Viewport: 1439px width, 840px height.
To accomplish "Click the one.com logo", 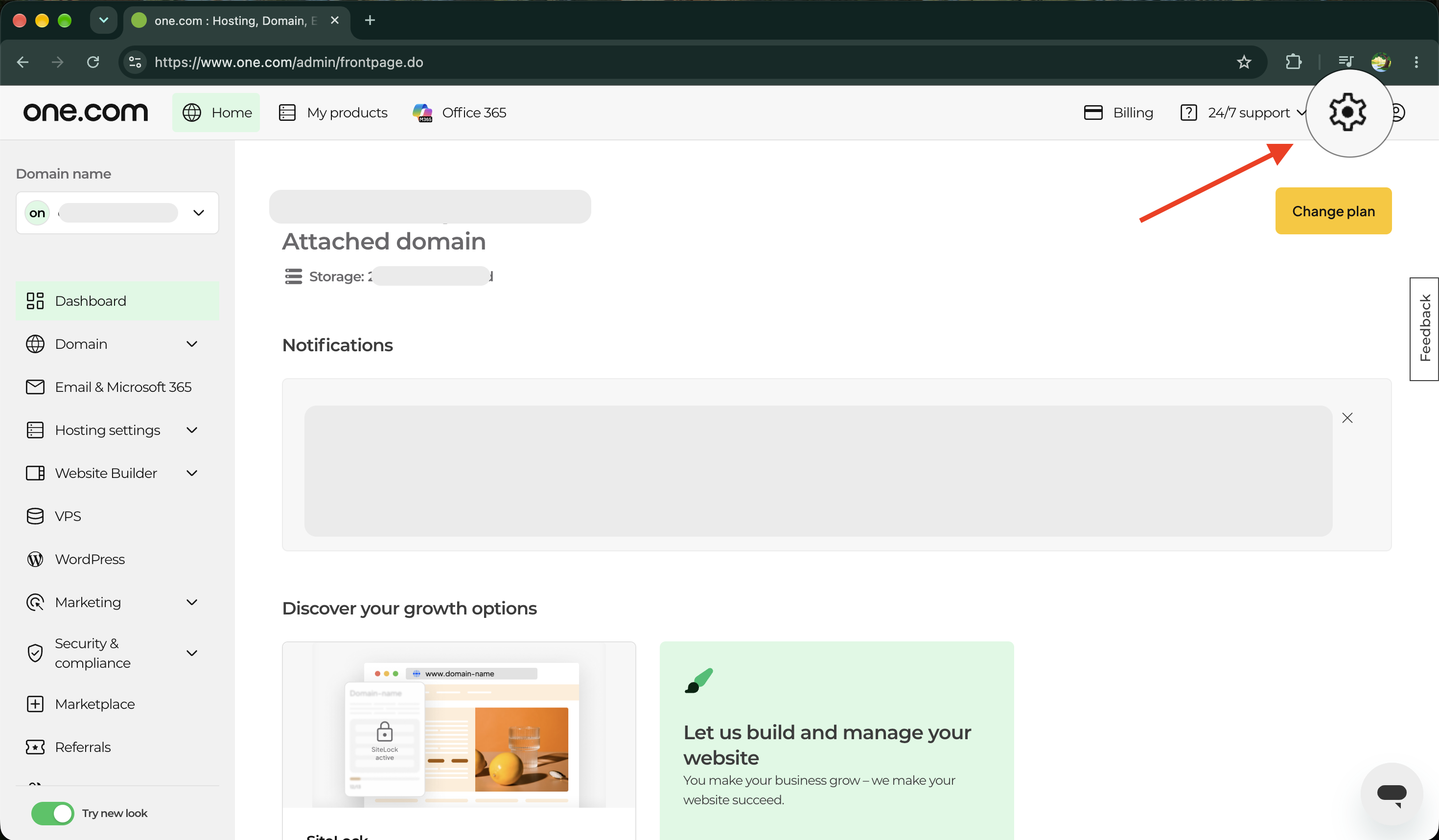I will 86,112.
